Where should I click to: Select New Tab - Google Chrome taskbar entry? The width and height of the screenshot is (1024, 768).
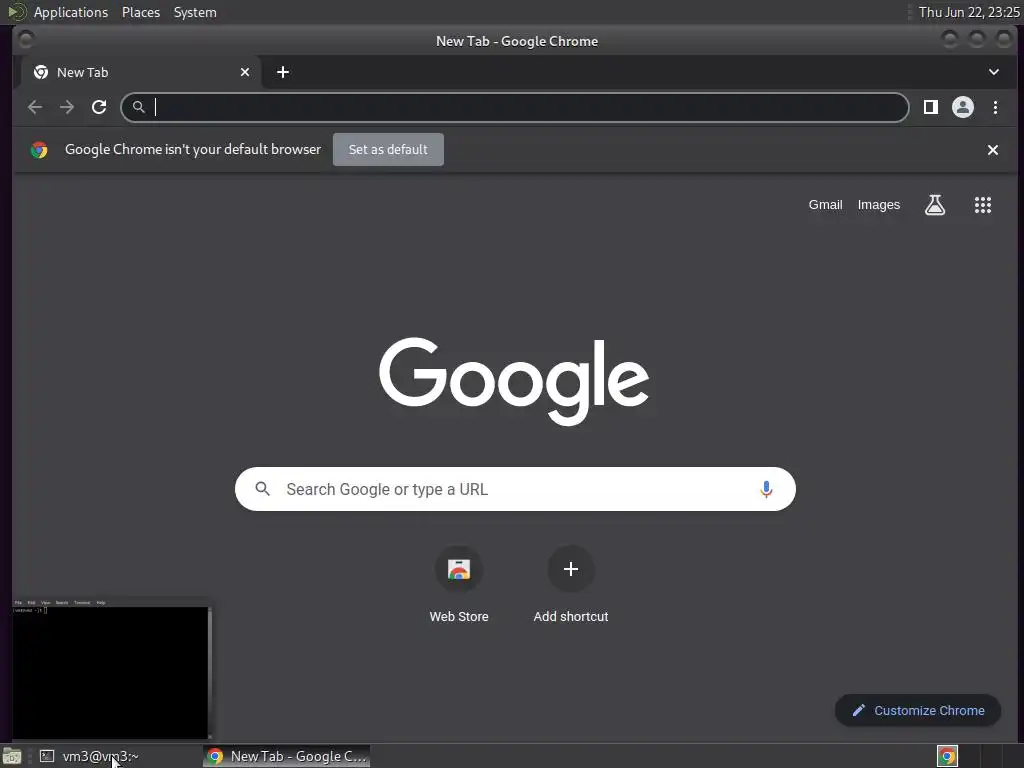point(287,756)
